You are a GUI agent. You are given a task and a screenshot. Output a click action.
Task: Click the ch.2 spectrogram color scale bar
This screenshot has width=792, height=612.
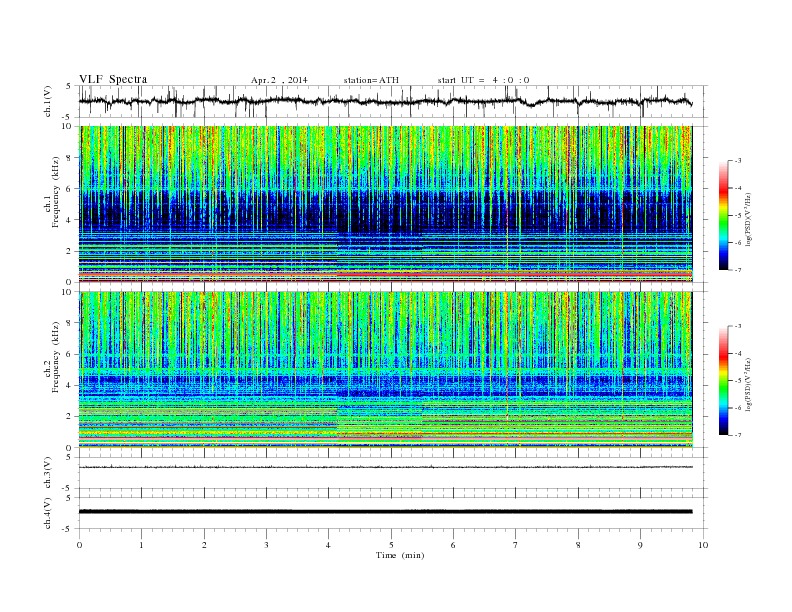724,381
